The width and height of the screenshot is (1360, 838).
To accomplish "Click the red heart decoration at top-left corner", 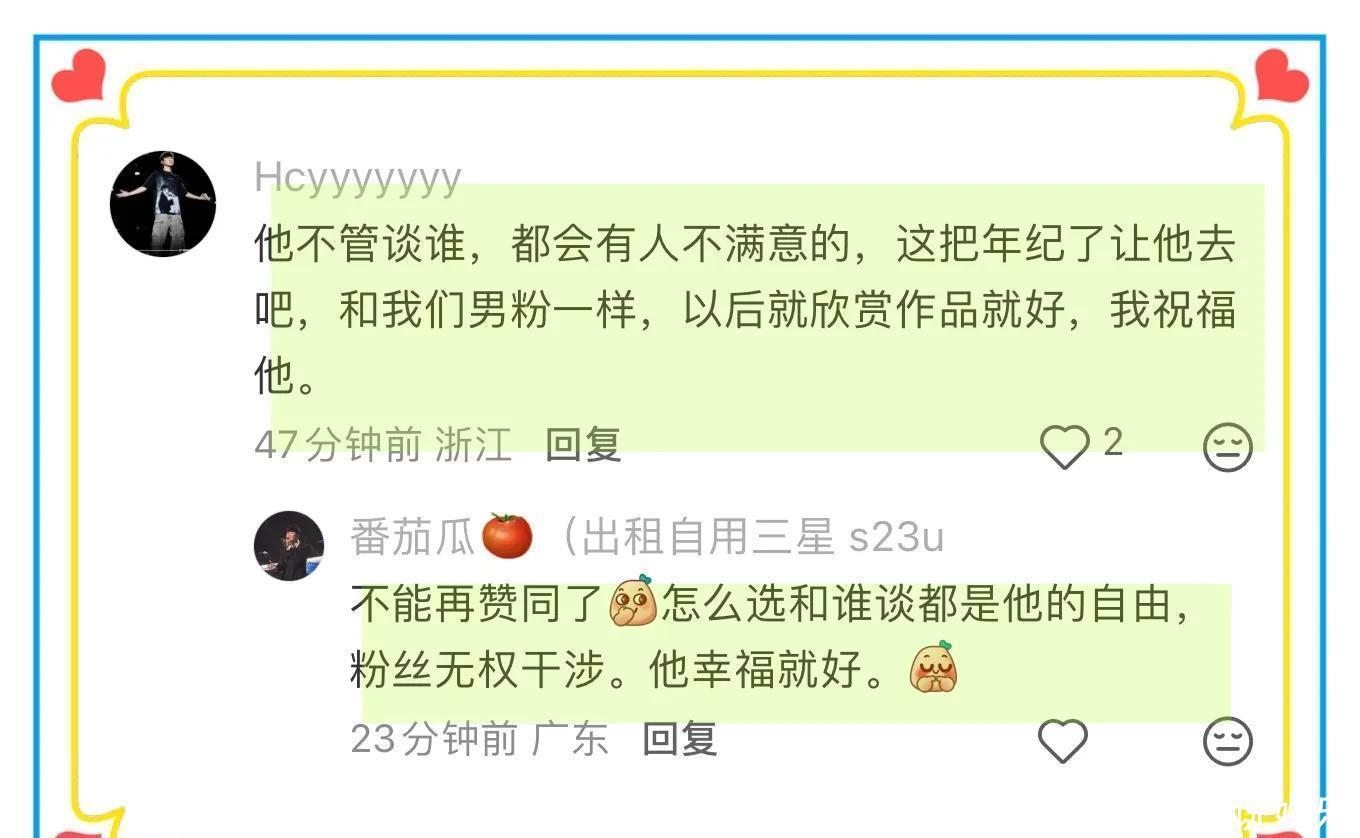I will pos(78,76).
